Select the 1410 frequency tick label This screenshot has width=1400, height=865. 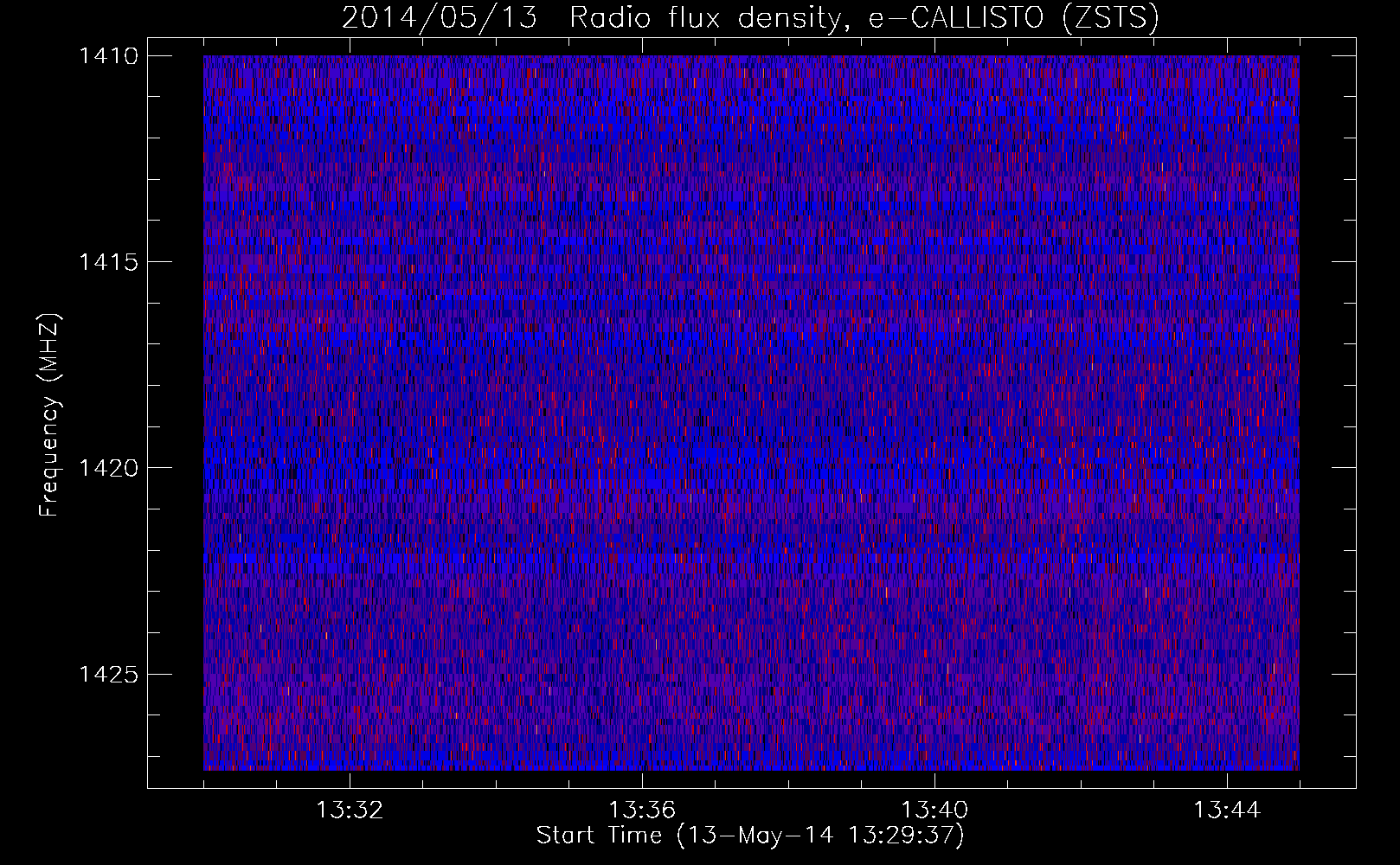click(x=108, y=55)
